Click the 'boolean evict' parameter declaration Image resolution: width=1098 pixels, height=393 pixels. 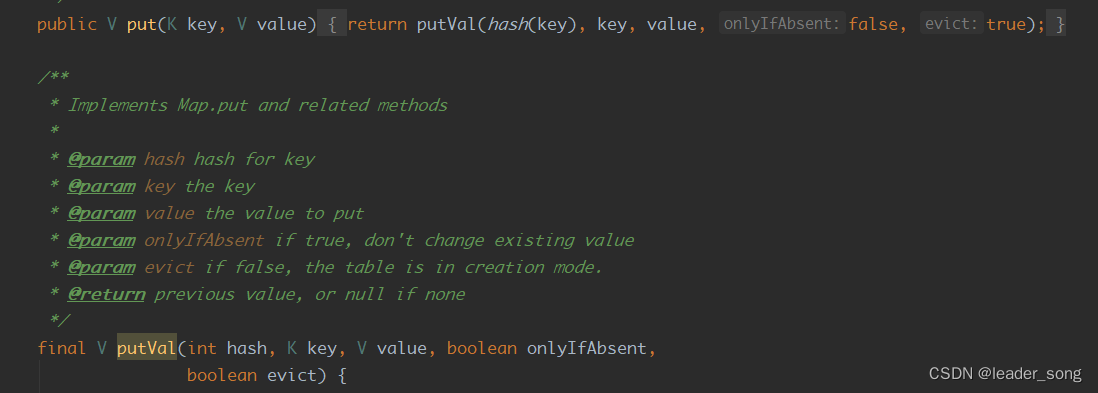[x=252, y=375]
